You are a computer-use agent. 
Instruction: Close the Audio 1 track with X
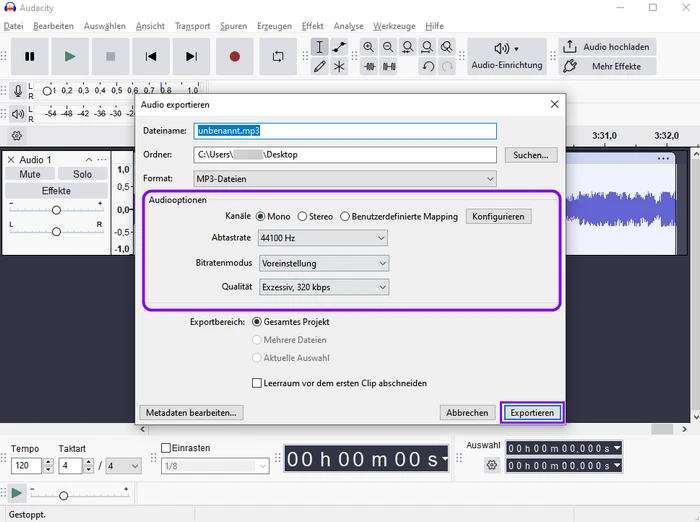[x=11, y=160]
